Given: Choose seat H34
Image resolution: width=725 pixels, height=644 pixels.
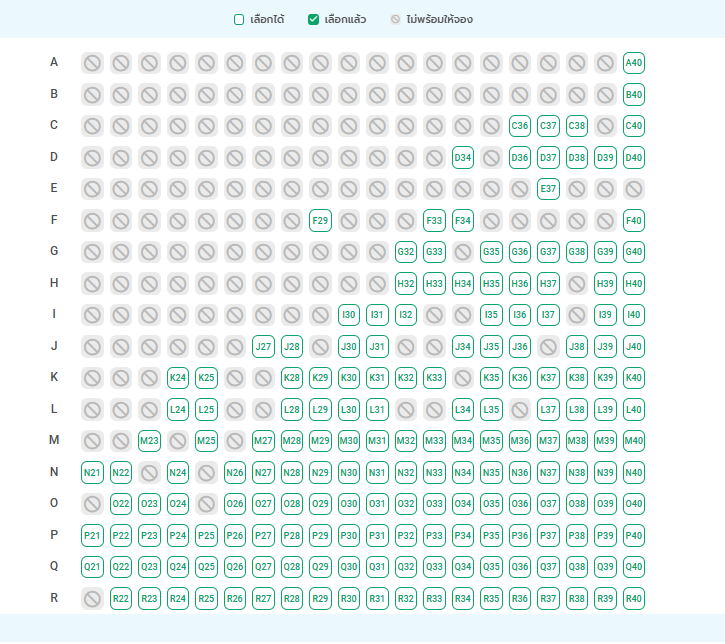Looking at the screenshot, I should point(463,283).
